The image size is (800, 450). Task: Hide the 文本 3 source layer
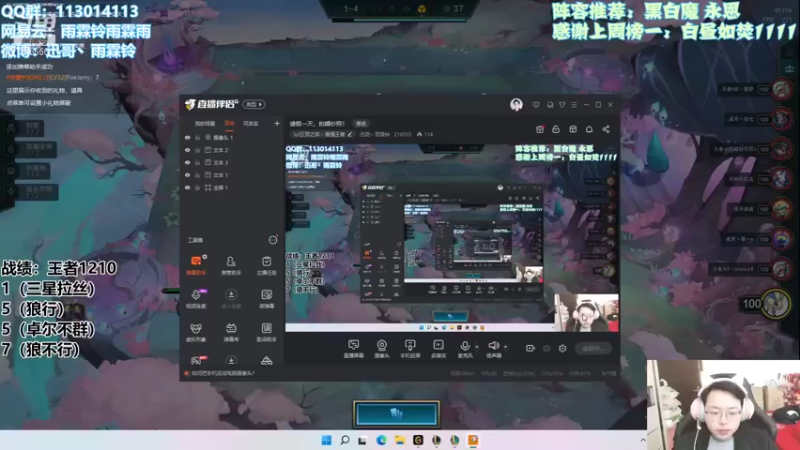coord(187,163)
